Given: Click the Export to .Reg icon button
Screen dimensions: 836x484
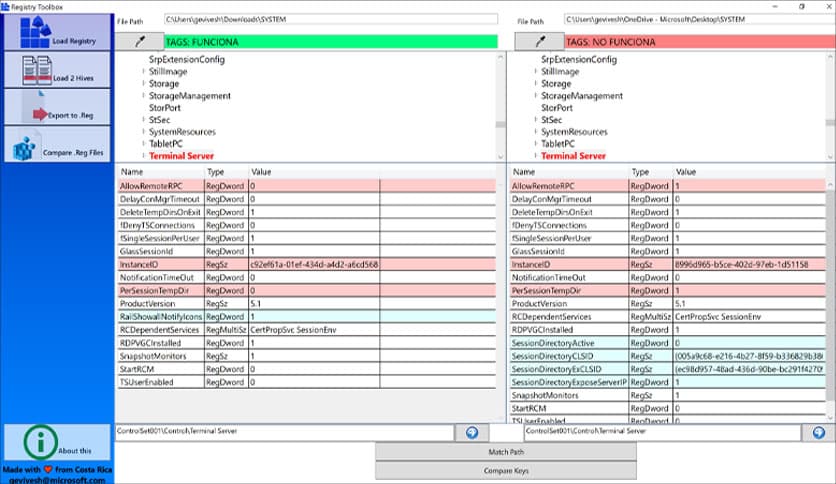Looking at the screenshot, I should point(57,107).
